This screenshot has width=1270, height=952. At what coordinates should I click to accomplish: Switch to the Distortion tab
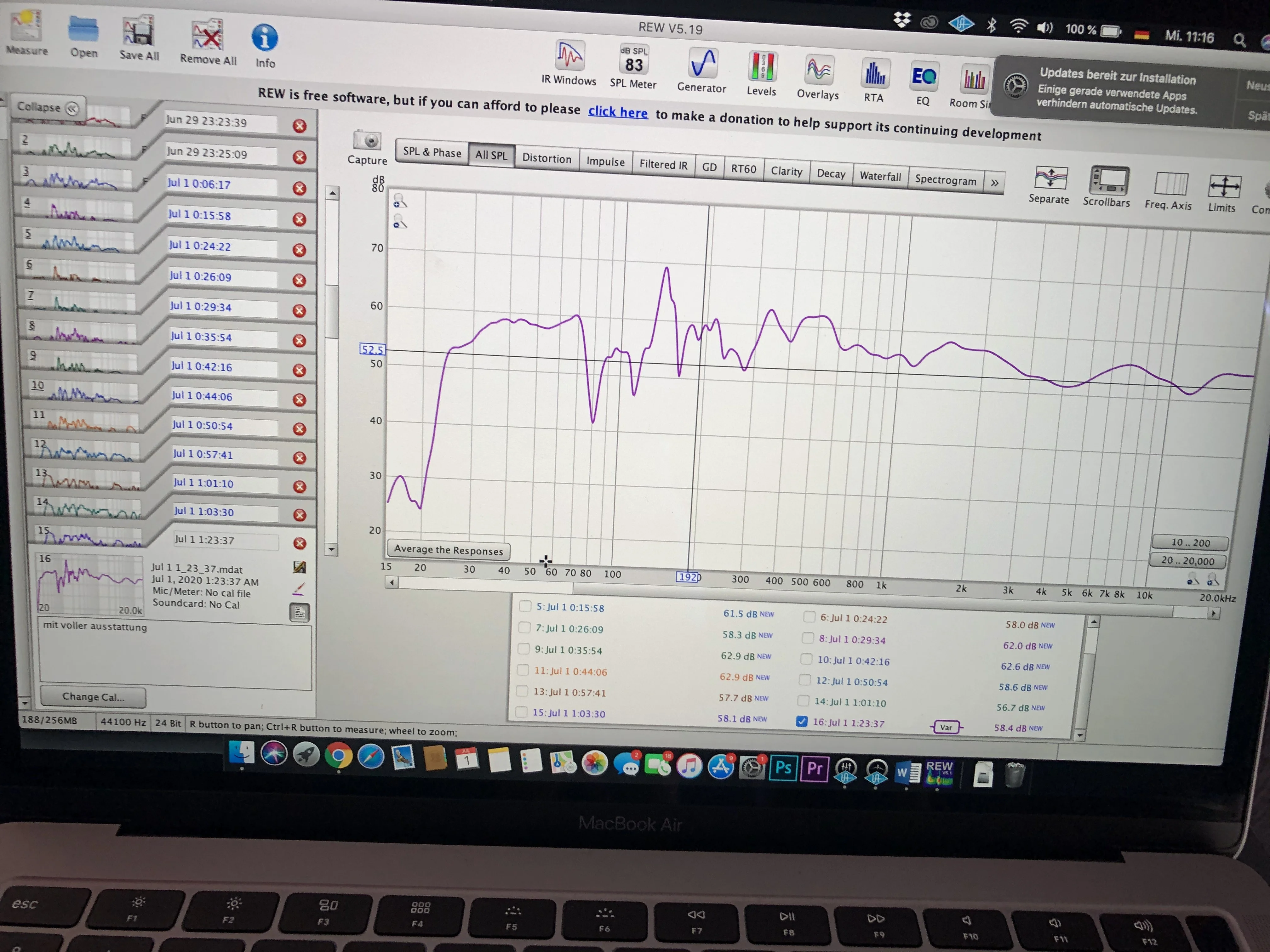[546, 158]
